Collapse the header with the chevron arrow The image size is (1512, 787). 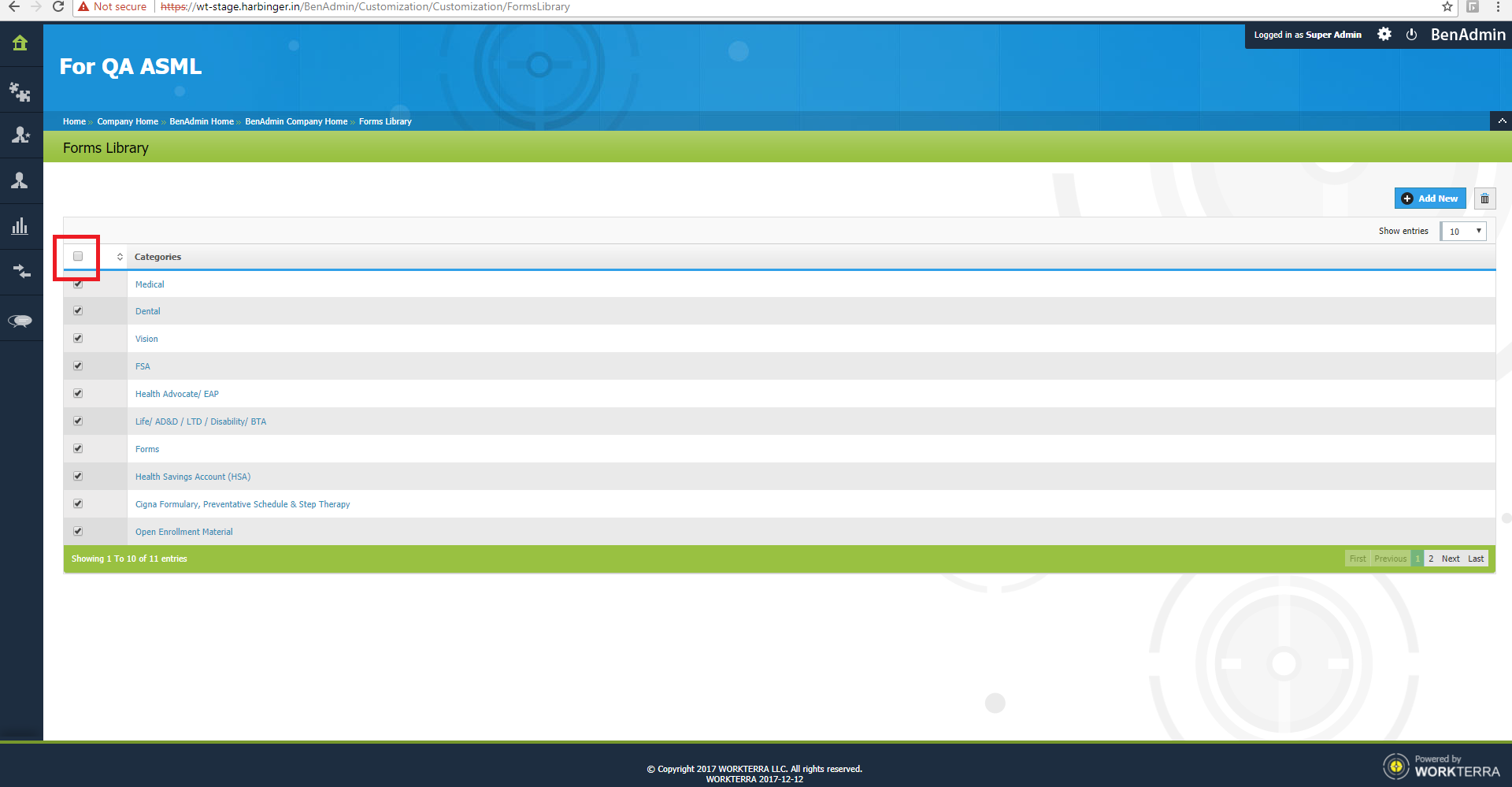click(x=1502, y=121)
